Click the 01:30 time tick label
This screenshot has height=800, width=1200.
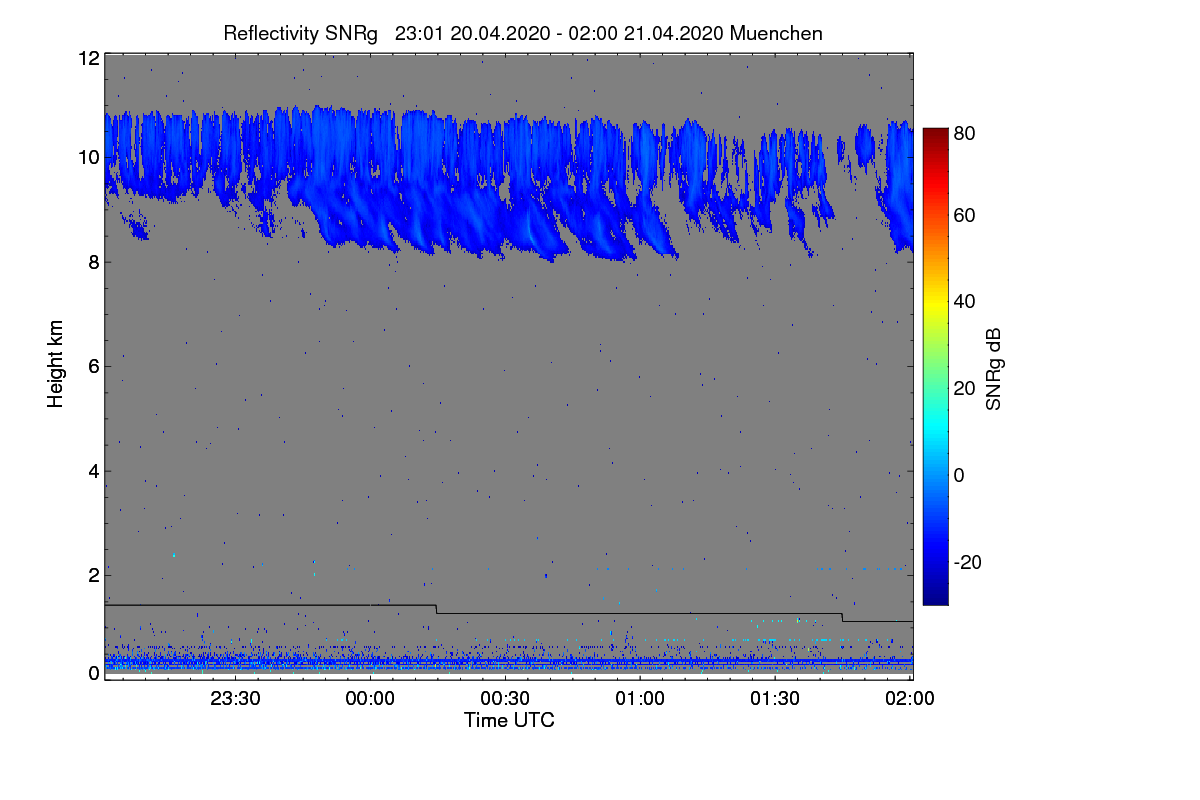tap(775, 699)
